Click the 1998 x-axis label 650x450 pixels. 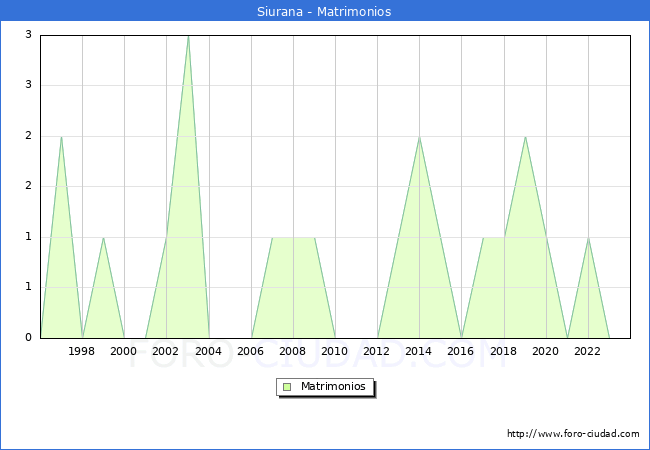pyautogui.click(x=82, y=351)
